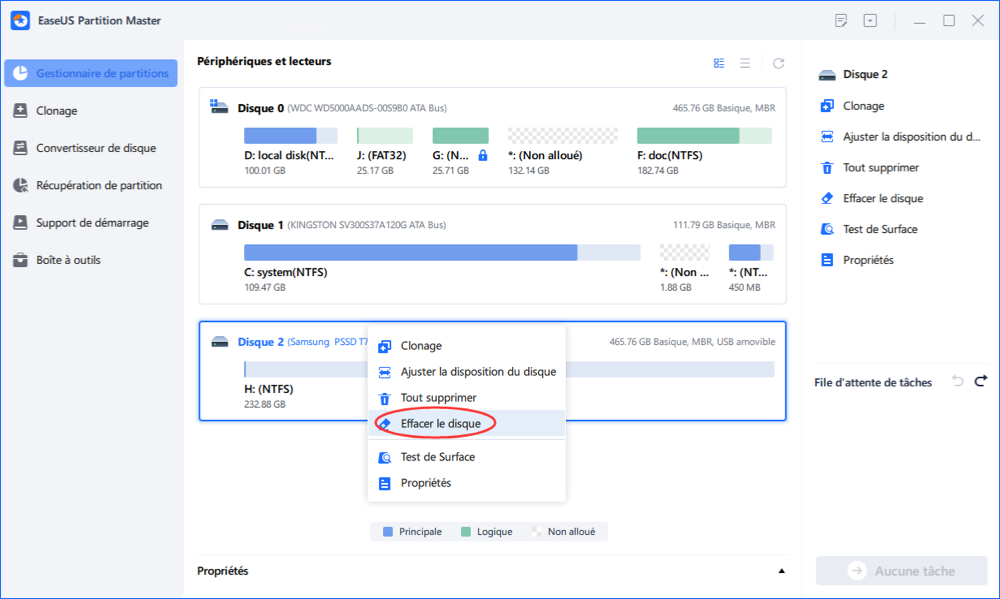Click Ajuster la disposition in the right panel

[901, 137]
